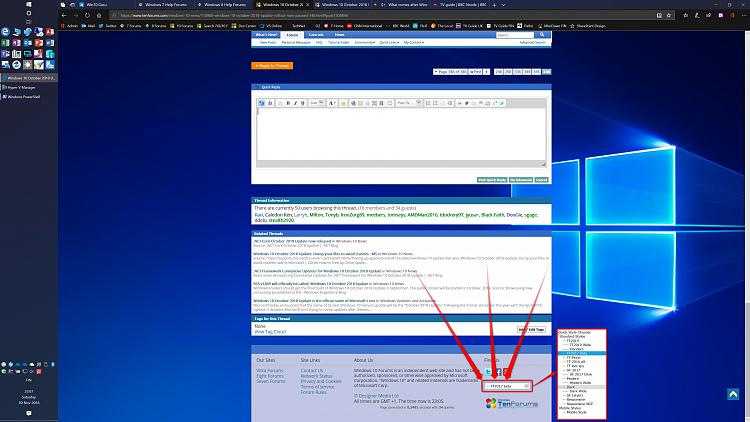Click the Go Advanced button
750x422 pixels.
pyautogui.click(x=521, y=180)
